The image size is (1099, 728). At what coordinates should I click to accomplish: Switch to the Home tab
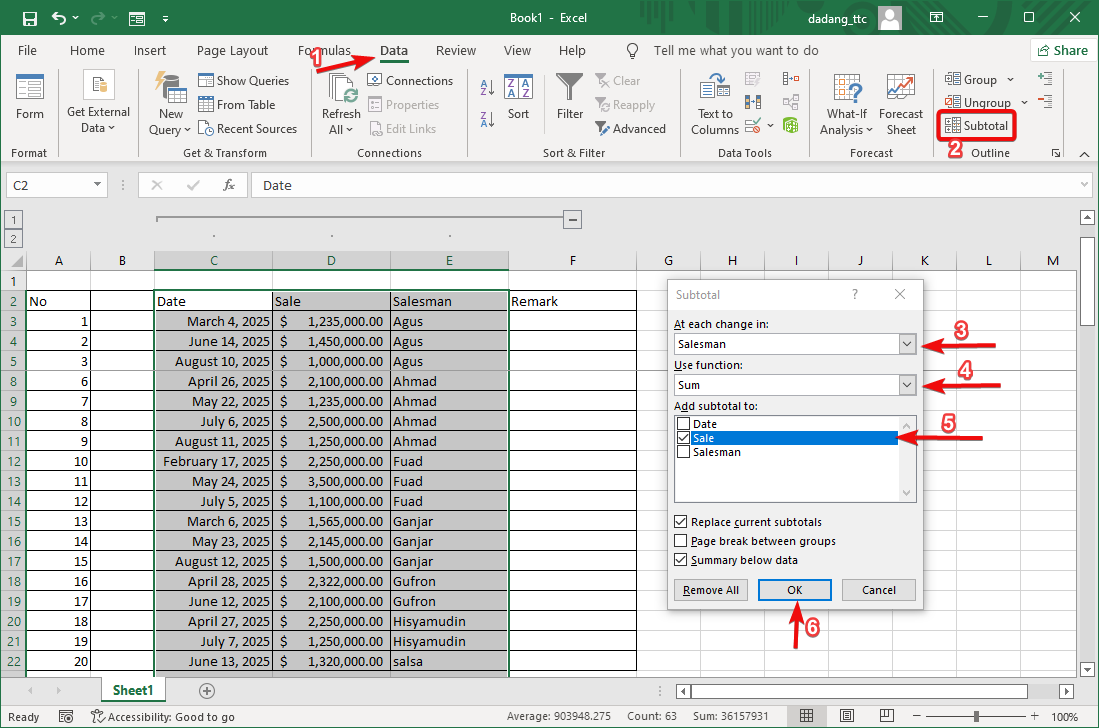pyautogui.click(x=87, y=50)
